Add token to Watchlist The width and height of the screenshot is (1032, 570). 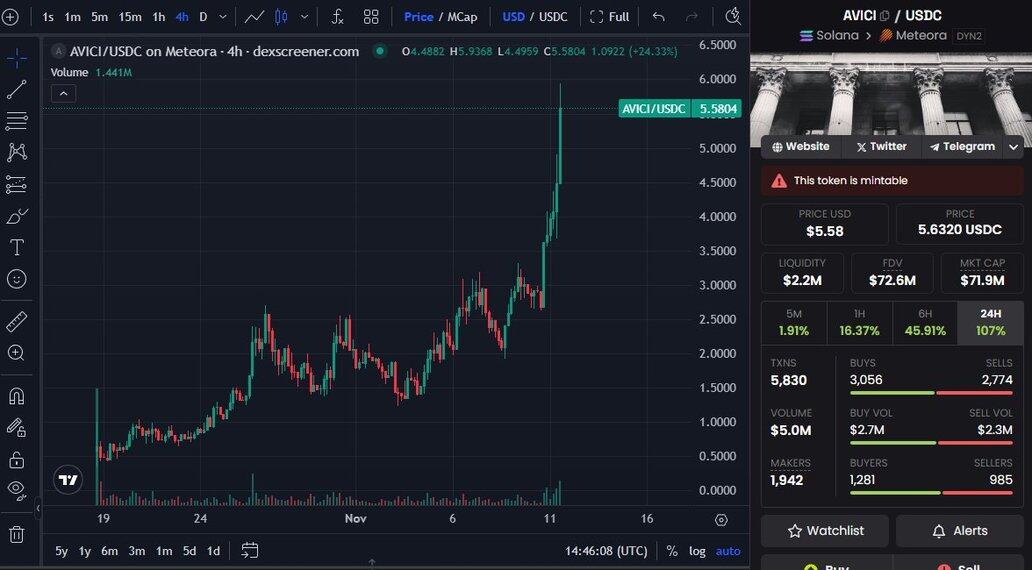click(824, 531)
